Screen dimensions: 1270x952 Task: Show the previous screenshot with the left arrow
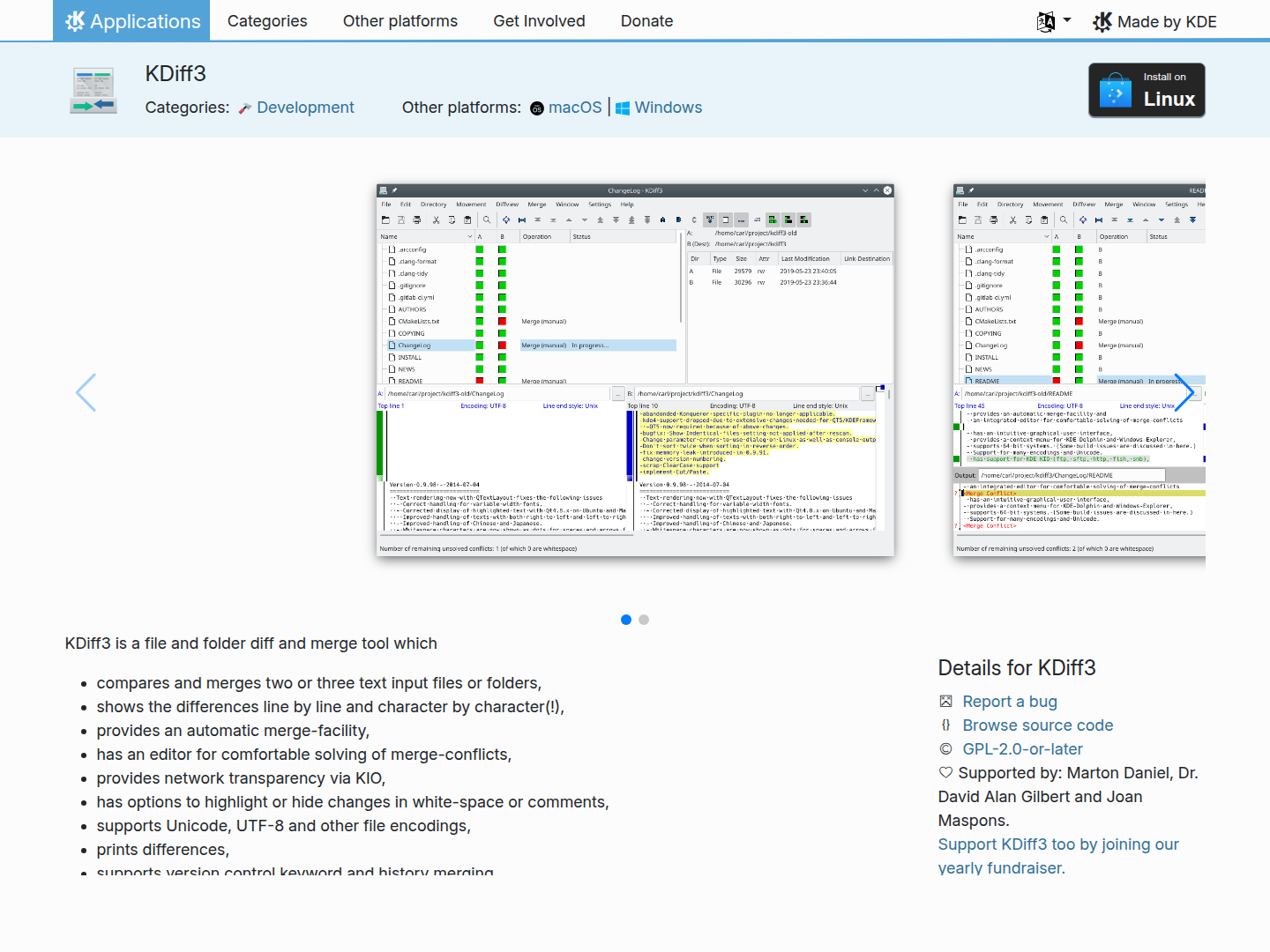click(x=86, y=392)
